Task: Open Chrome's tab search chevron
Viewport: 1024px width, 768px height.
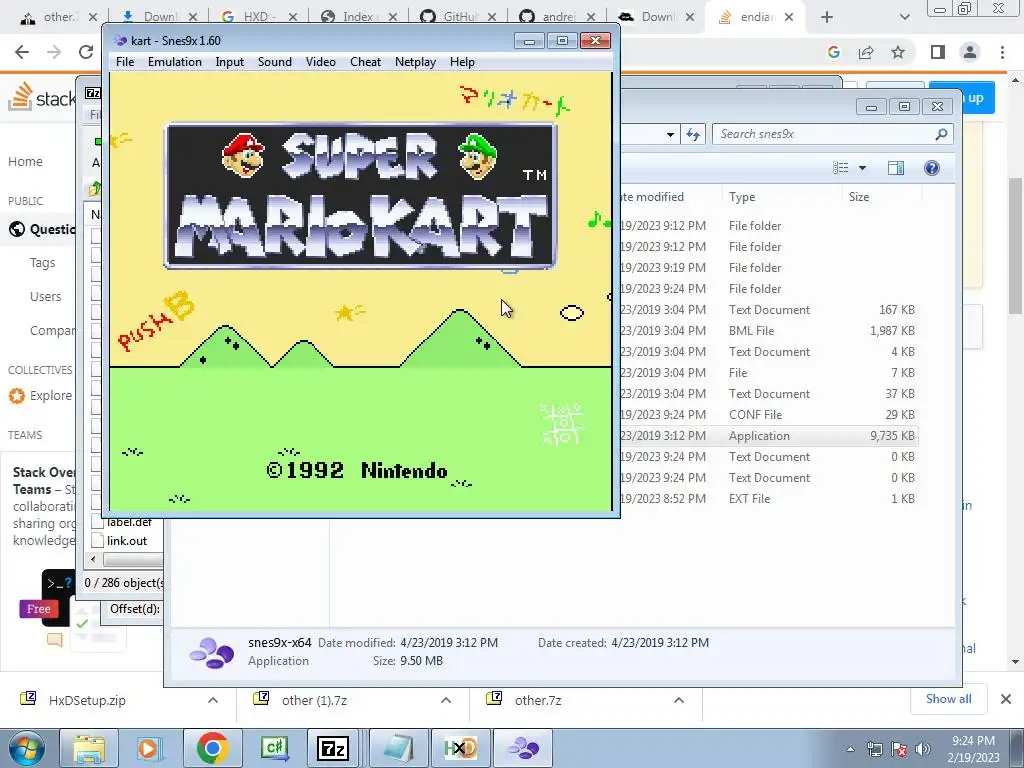Action: 904,17
